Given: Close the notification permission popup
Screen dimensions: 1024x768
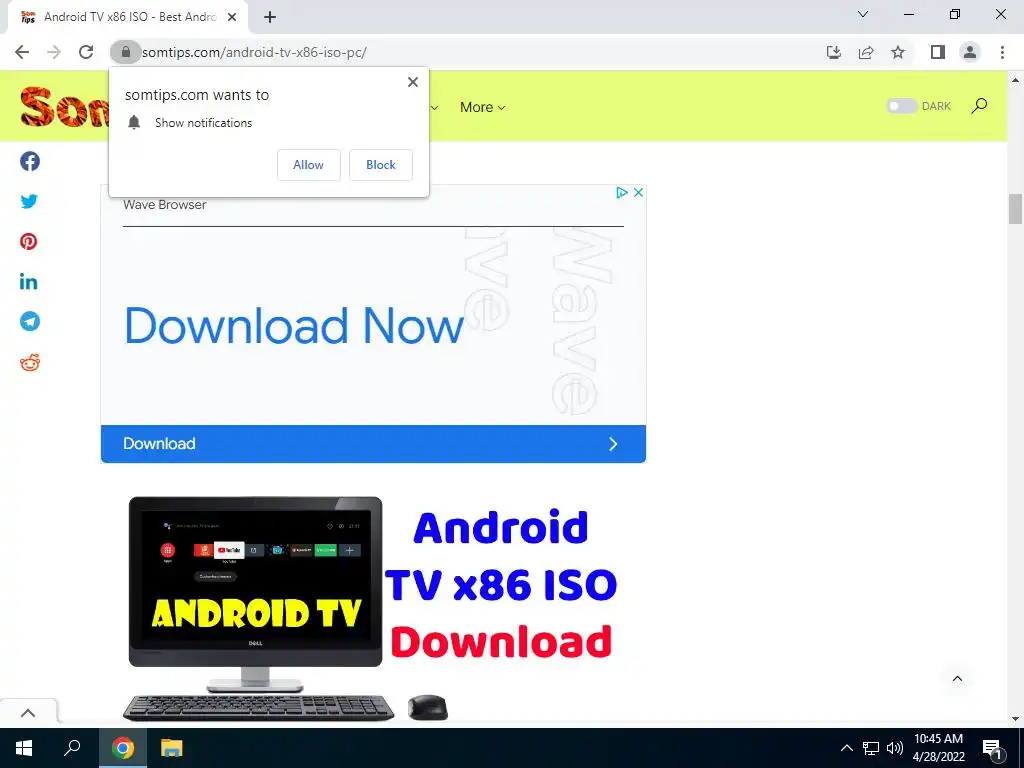Looking at the screenshot, I should (413, 82).
